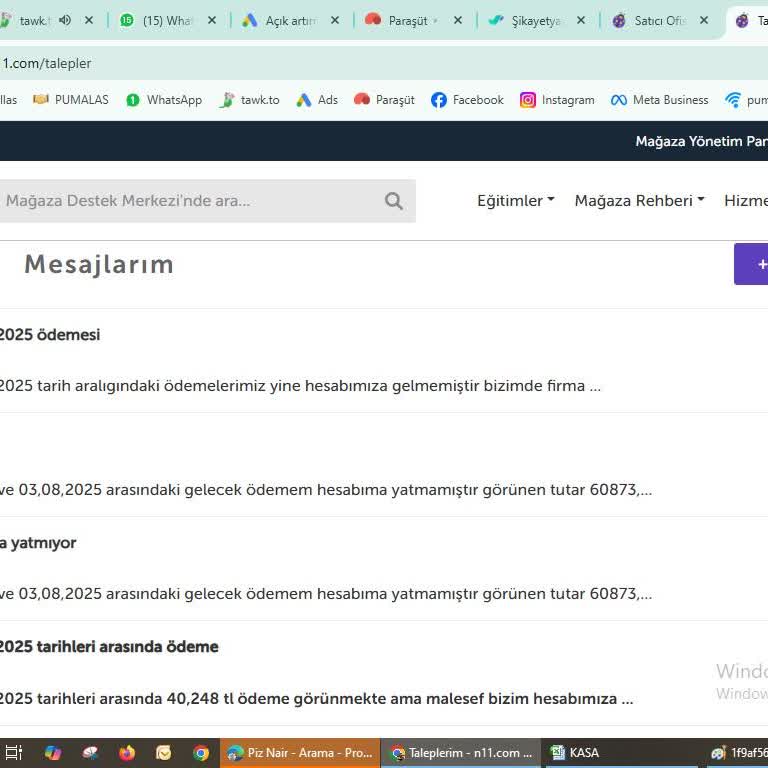Switch to the Satıcı Ofisi tab

(648, 21)
